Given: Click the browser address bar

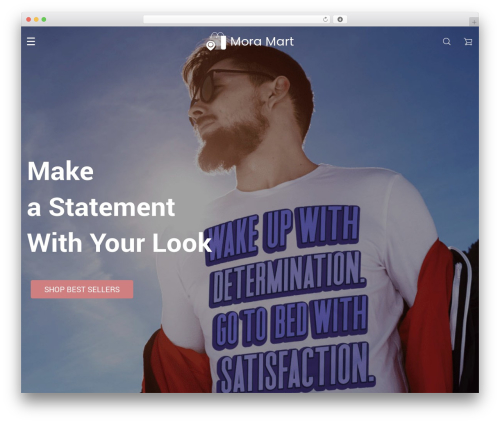Looking at the screenshot, I should [x=237, y=20].
